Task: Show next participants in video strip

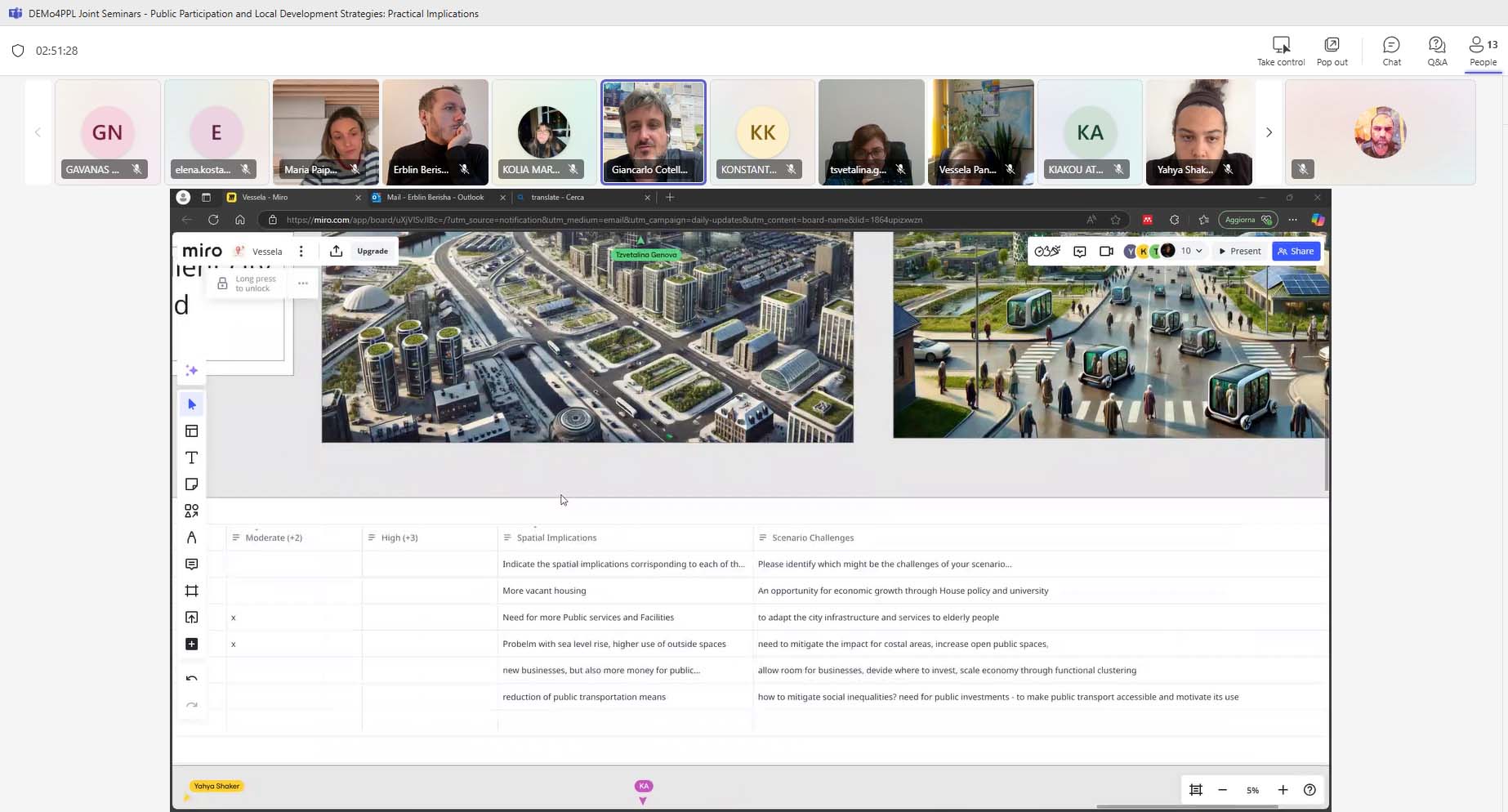Action: click(x=1269, y=132)
